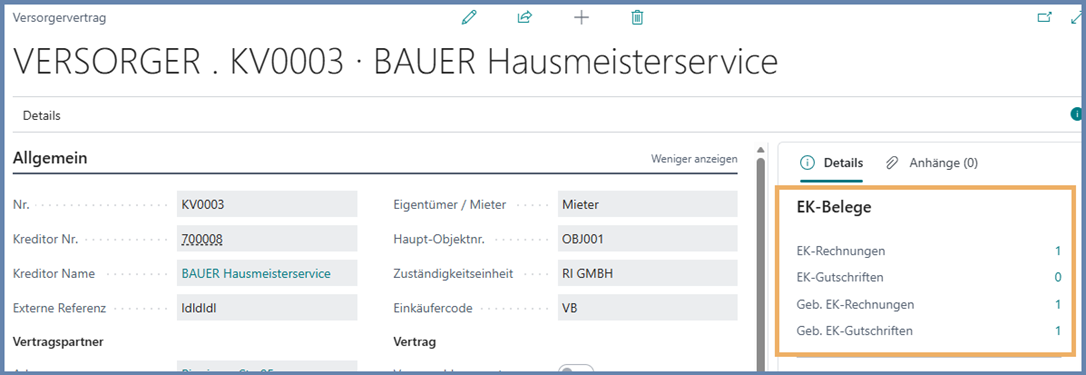The image size is (1086, 375).
Task: Click the Vertrag subheading
Action: [x=414, y=342]
